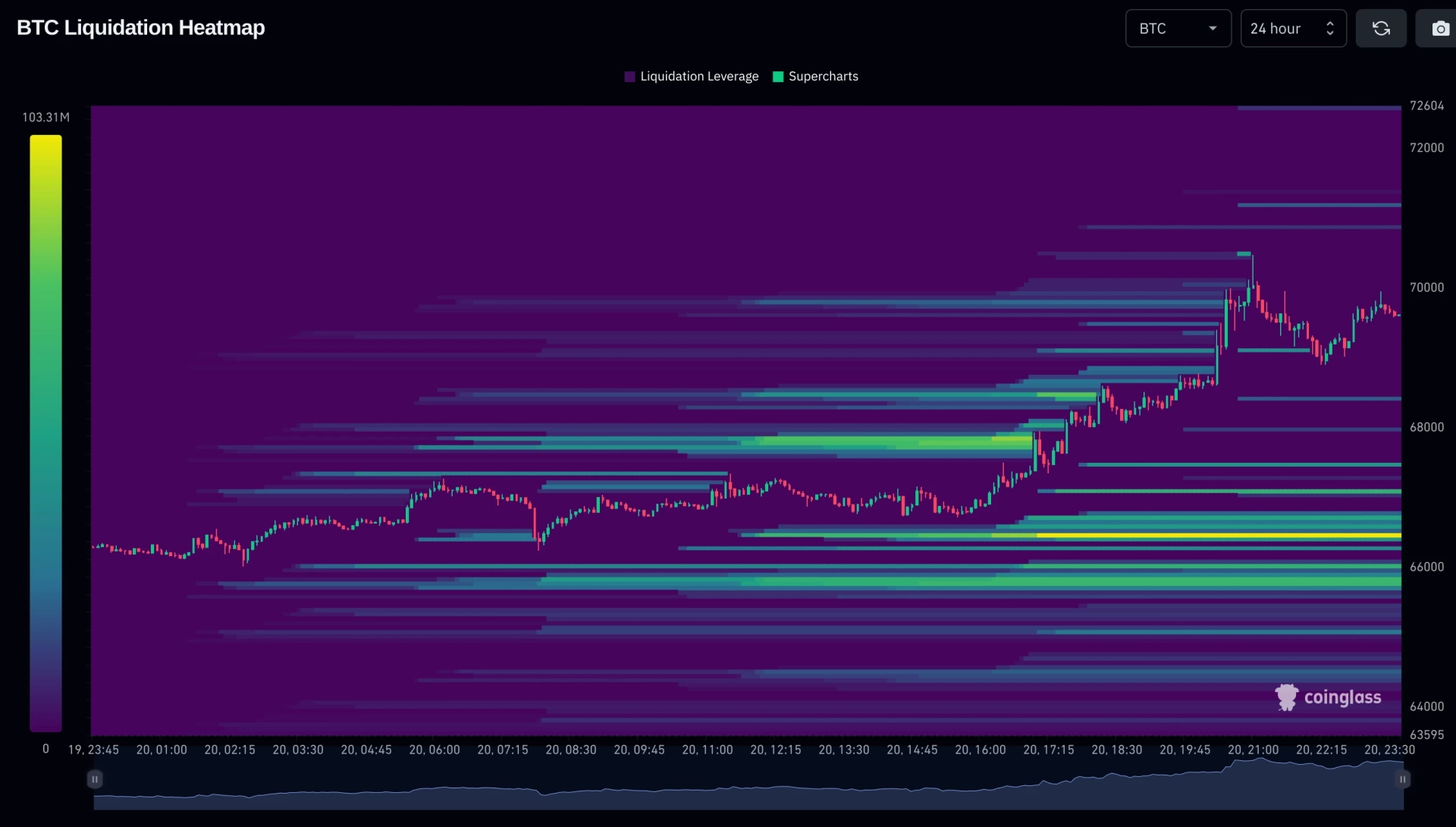Click the 20, 03:30 time label
Screen dimensions: 1456x827
pos(298,750)
